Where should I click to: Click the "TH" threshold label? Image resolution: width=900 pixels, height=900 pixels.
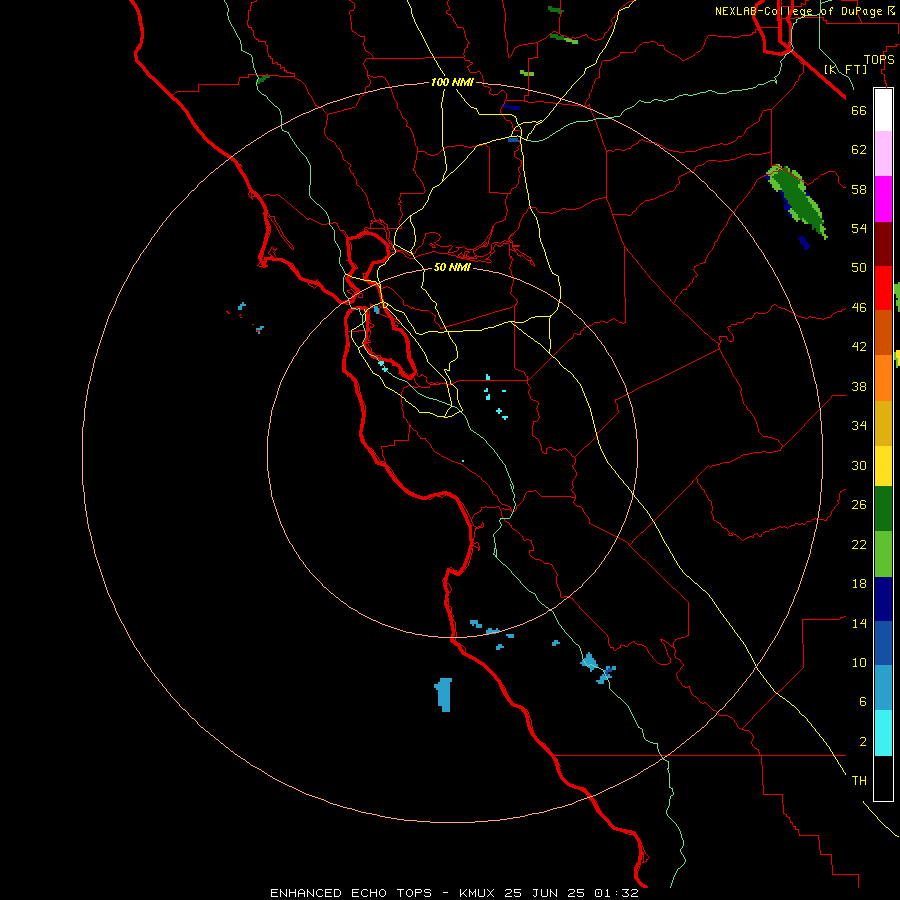859,781
